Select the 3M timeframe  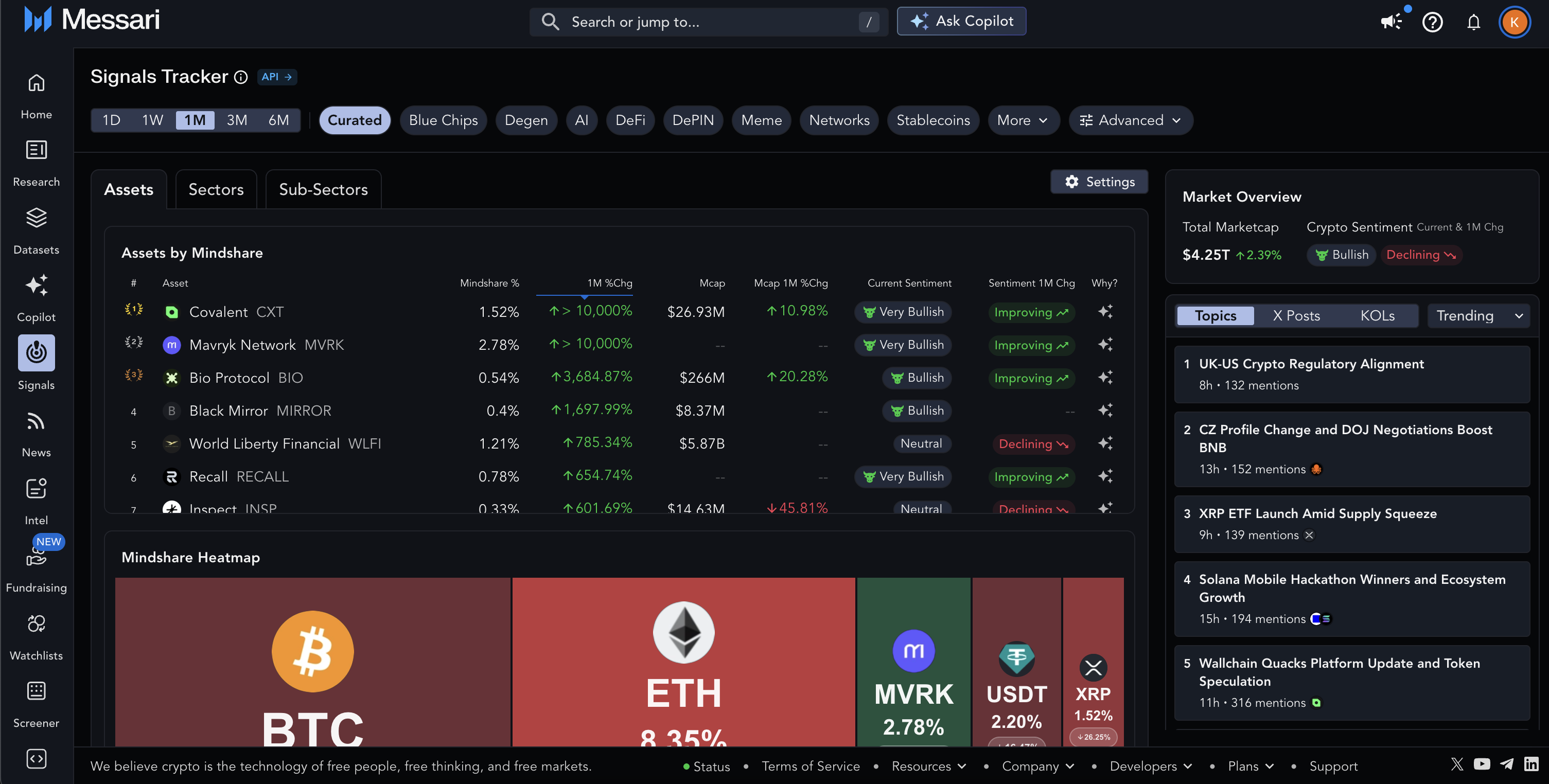237,120
